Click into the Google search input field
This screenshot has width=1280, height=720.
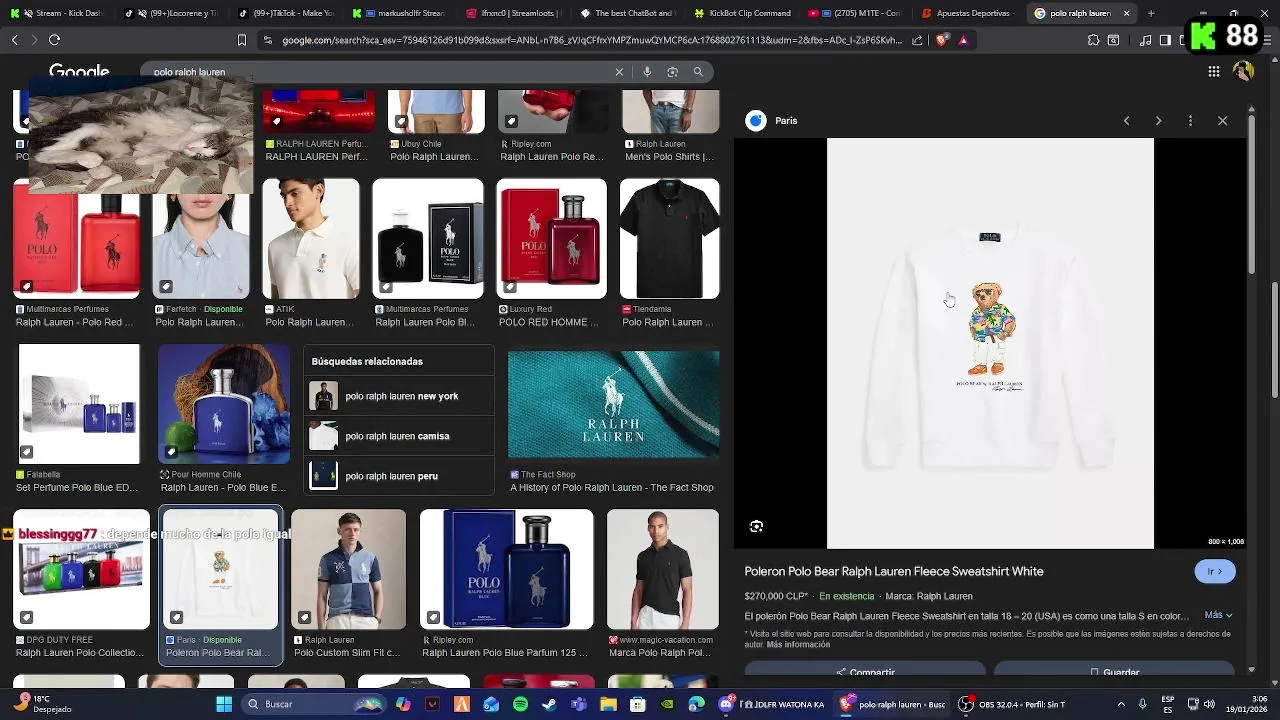point(380,72)
